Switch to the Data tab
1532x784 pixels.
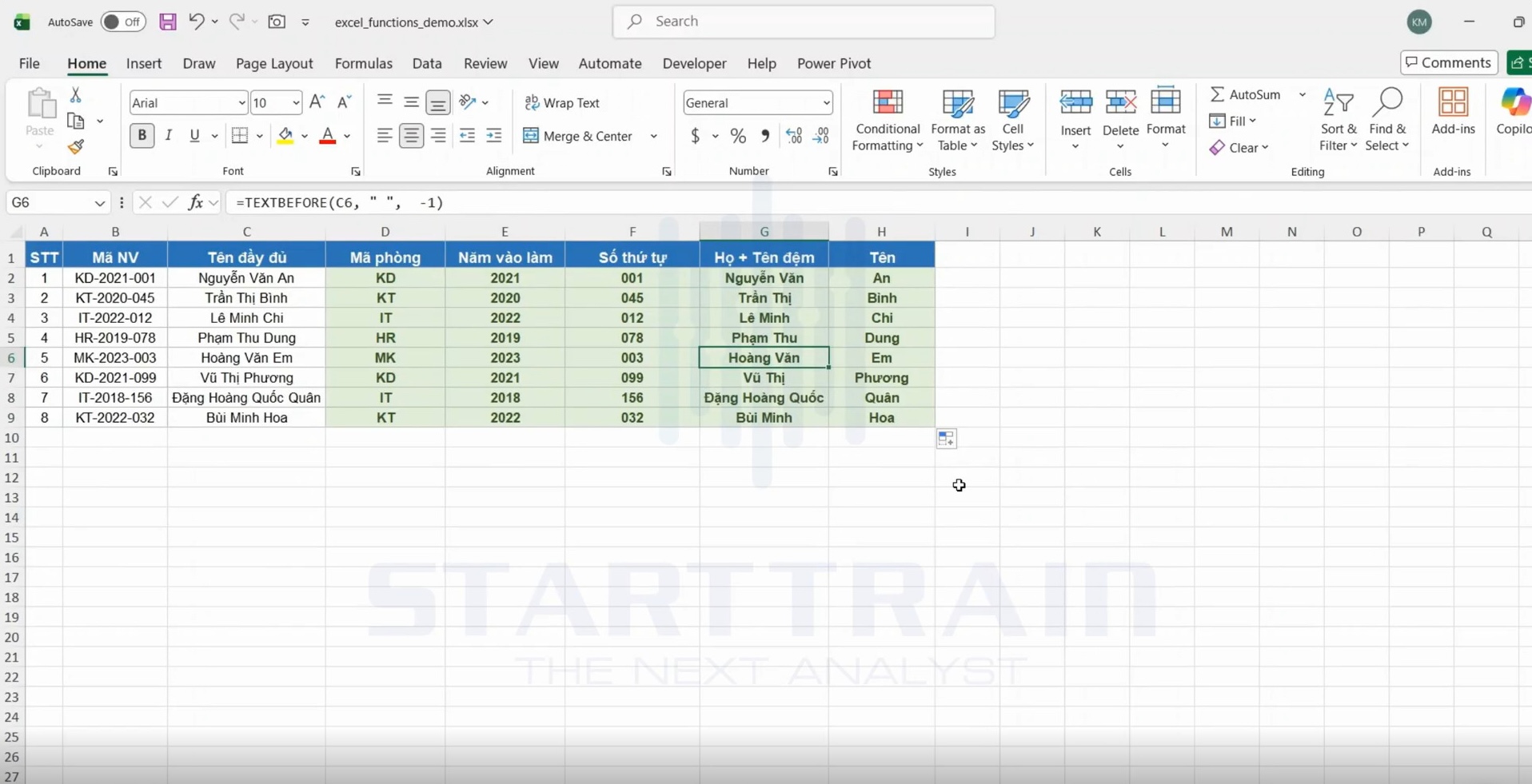pyautogui.click(x=427, y=63)
